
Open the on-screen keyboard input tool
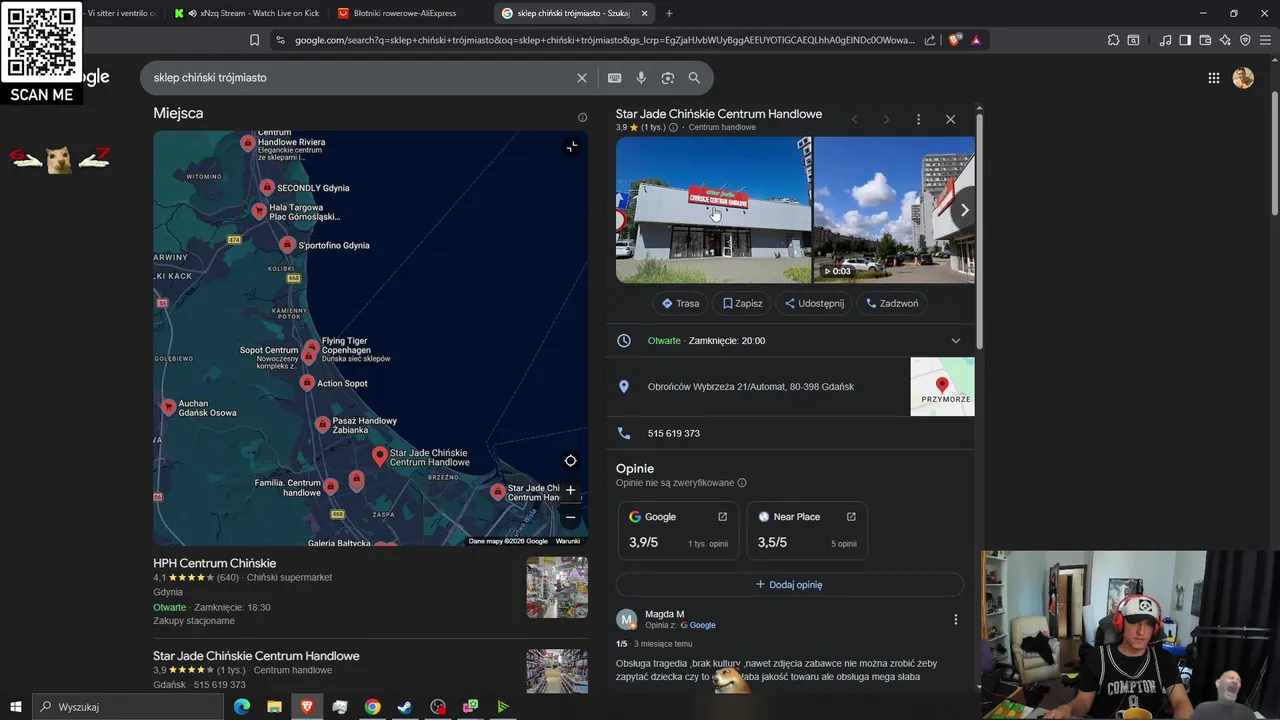614,78
